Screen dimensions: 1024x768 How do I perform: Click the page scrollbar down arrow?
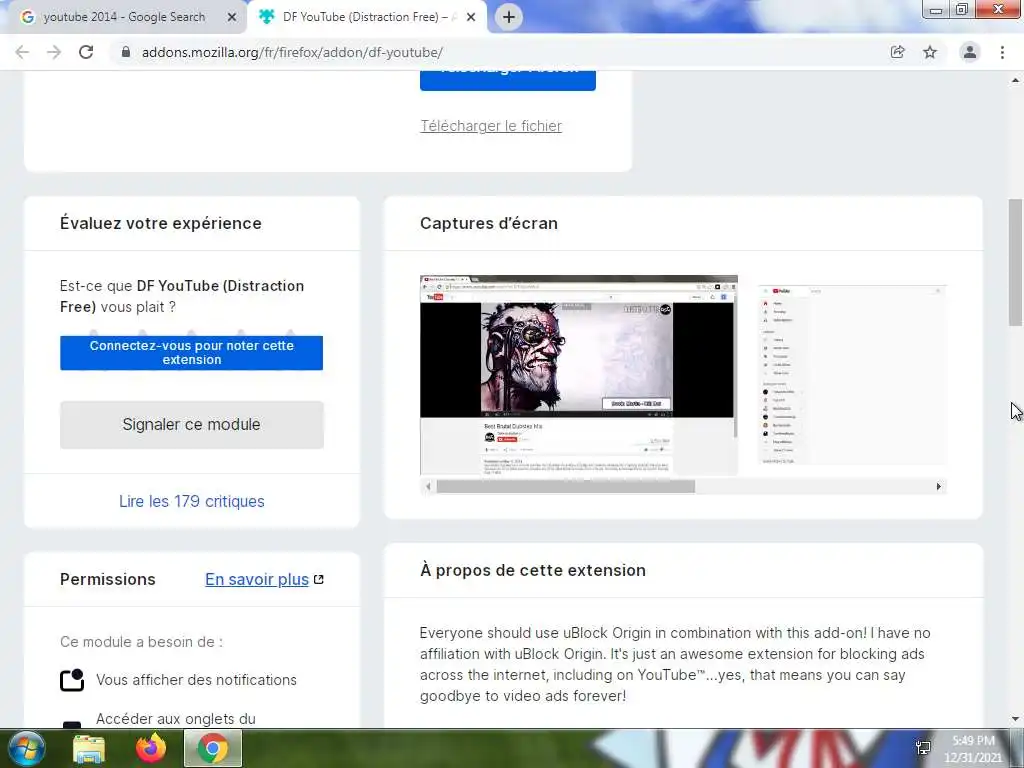click(x=1015, y=719)
